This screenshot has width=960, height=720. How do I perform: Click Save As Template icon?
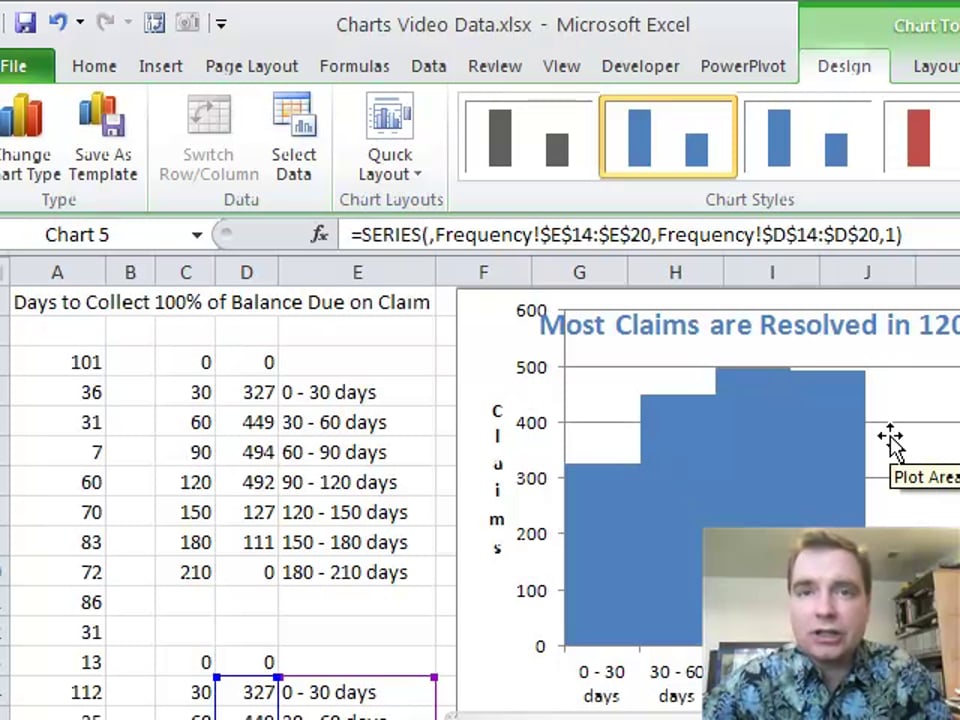pyautogui.click(x=103, y=137)
